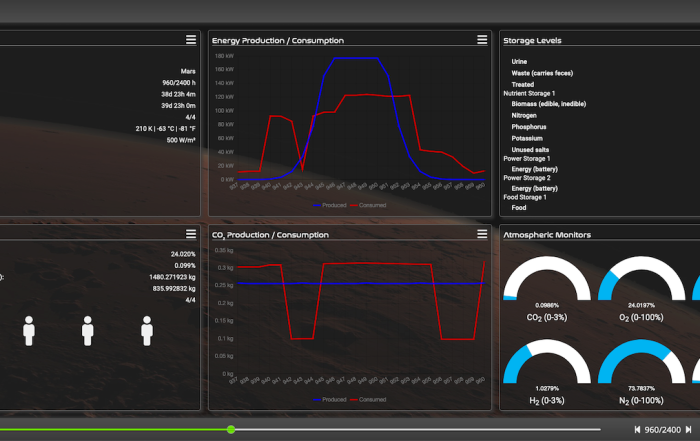Viewport: 700px width, 441px height.
Task: Expand Power Storage 1 in Storage Levels
Action: (526, 158)
